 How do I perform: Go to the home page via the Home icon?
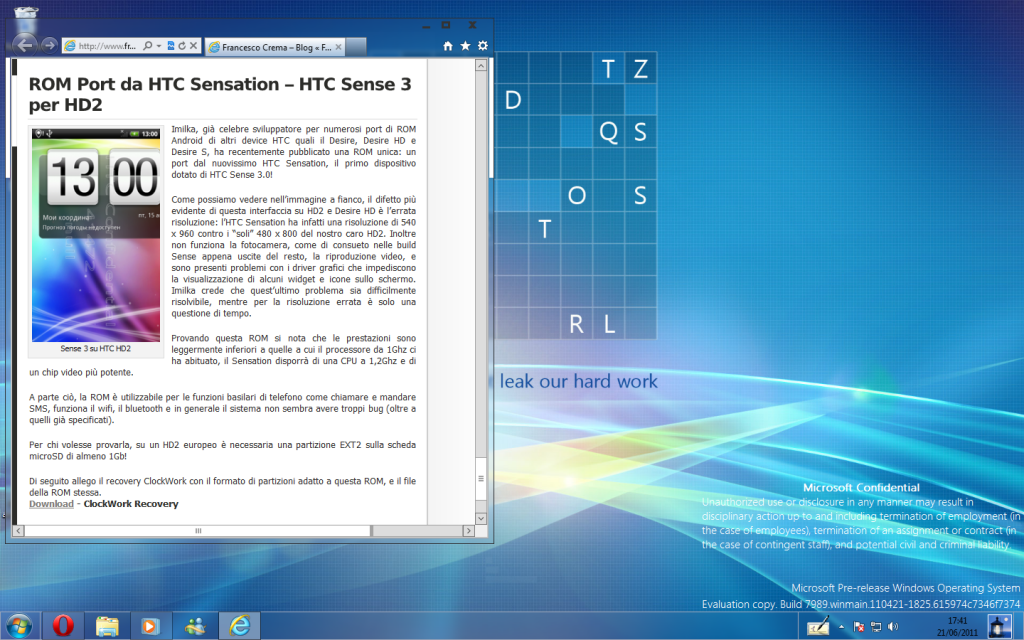click(x=447, y=46)
